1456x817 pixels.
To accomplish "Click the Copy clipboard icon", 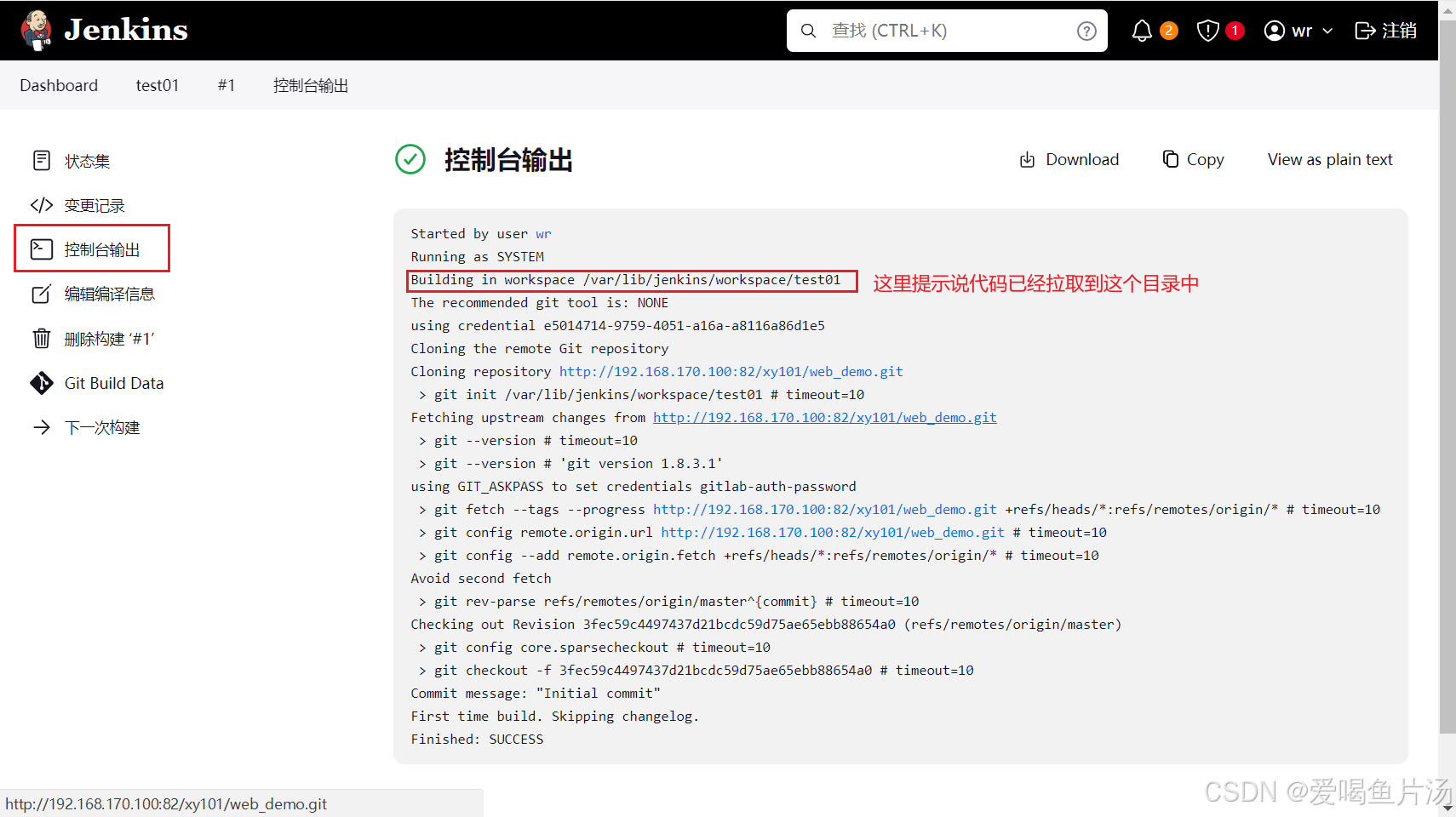I will [1171, 159].
